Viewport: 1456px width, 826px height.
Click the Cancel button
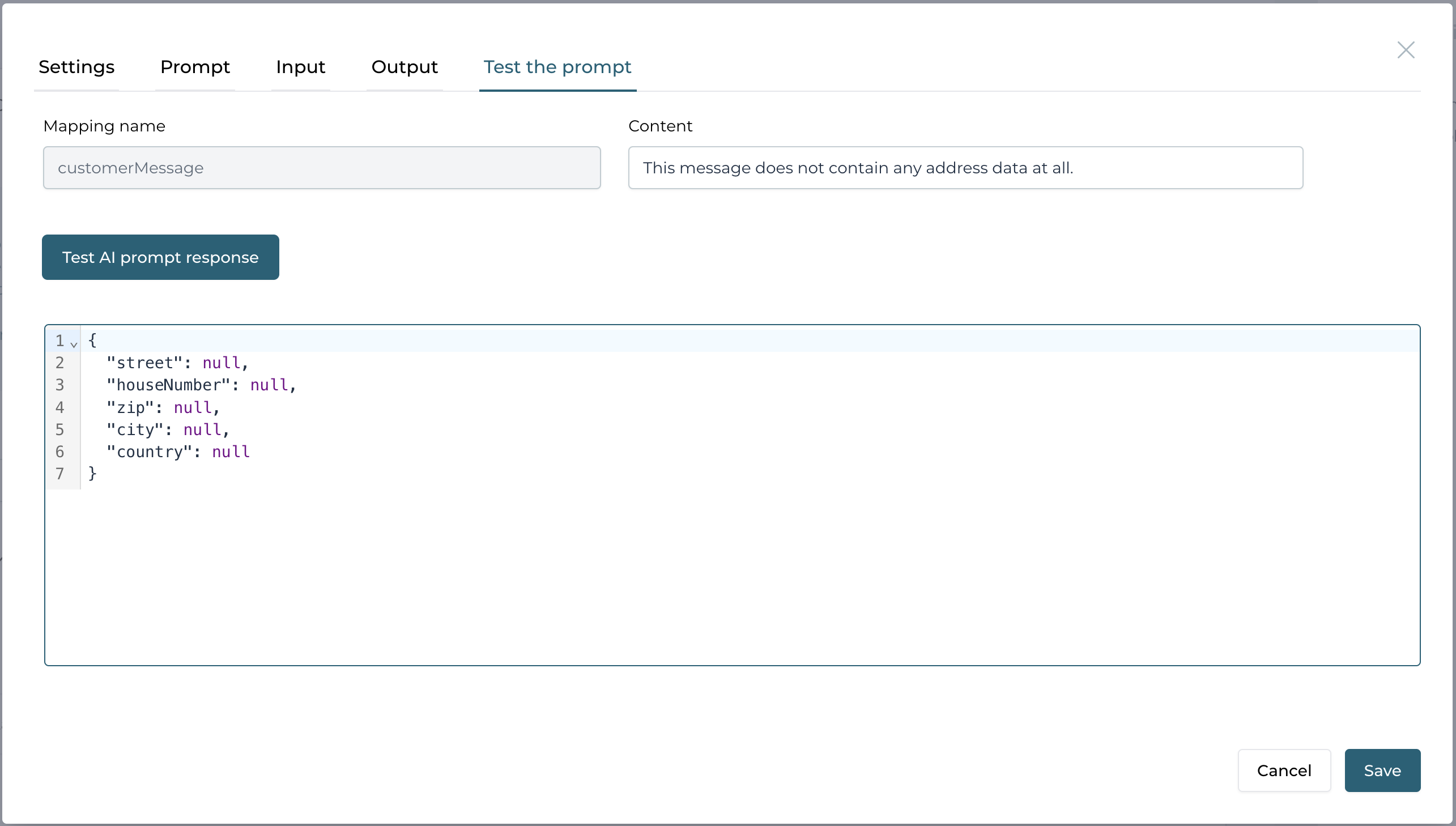(x=1285, y=769)
